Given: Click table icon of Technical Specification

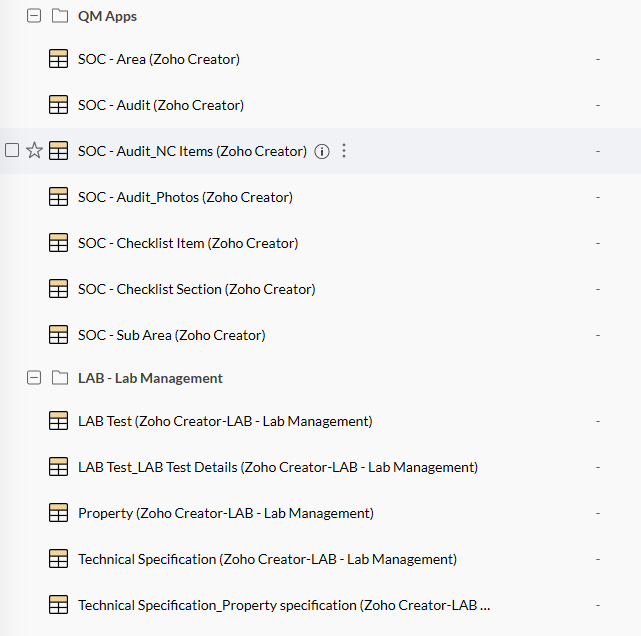Looking at the screenshot, I should coord(58,559).
